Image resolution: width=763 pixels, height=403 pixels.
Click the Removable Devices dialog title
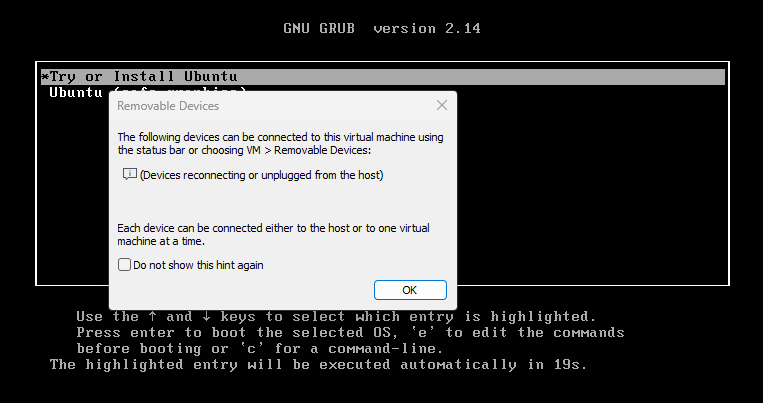(168, 106)
